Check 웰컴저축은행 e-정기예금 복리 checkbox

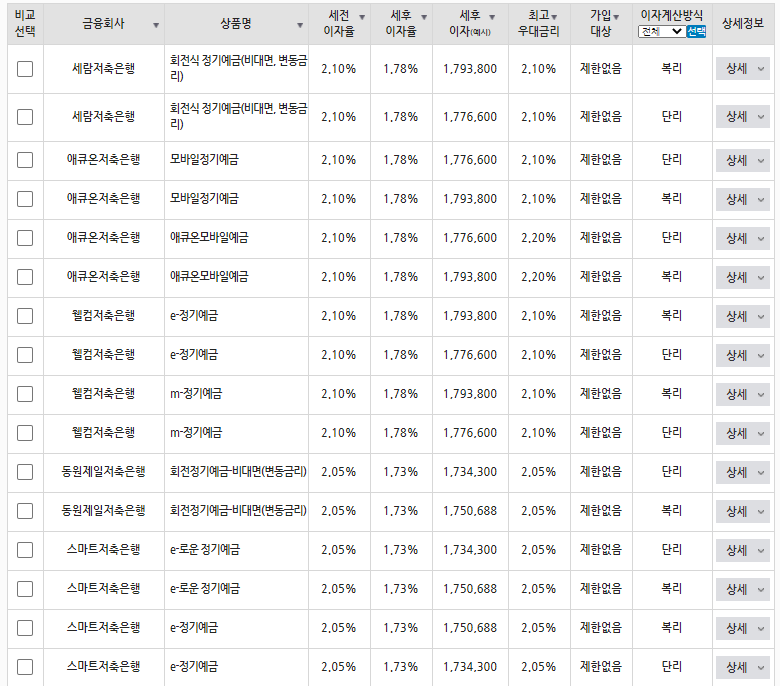[x=25, y=316]
